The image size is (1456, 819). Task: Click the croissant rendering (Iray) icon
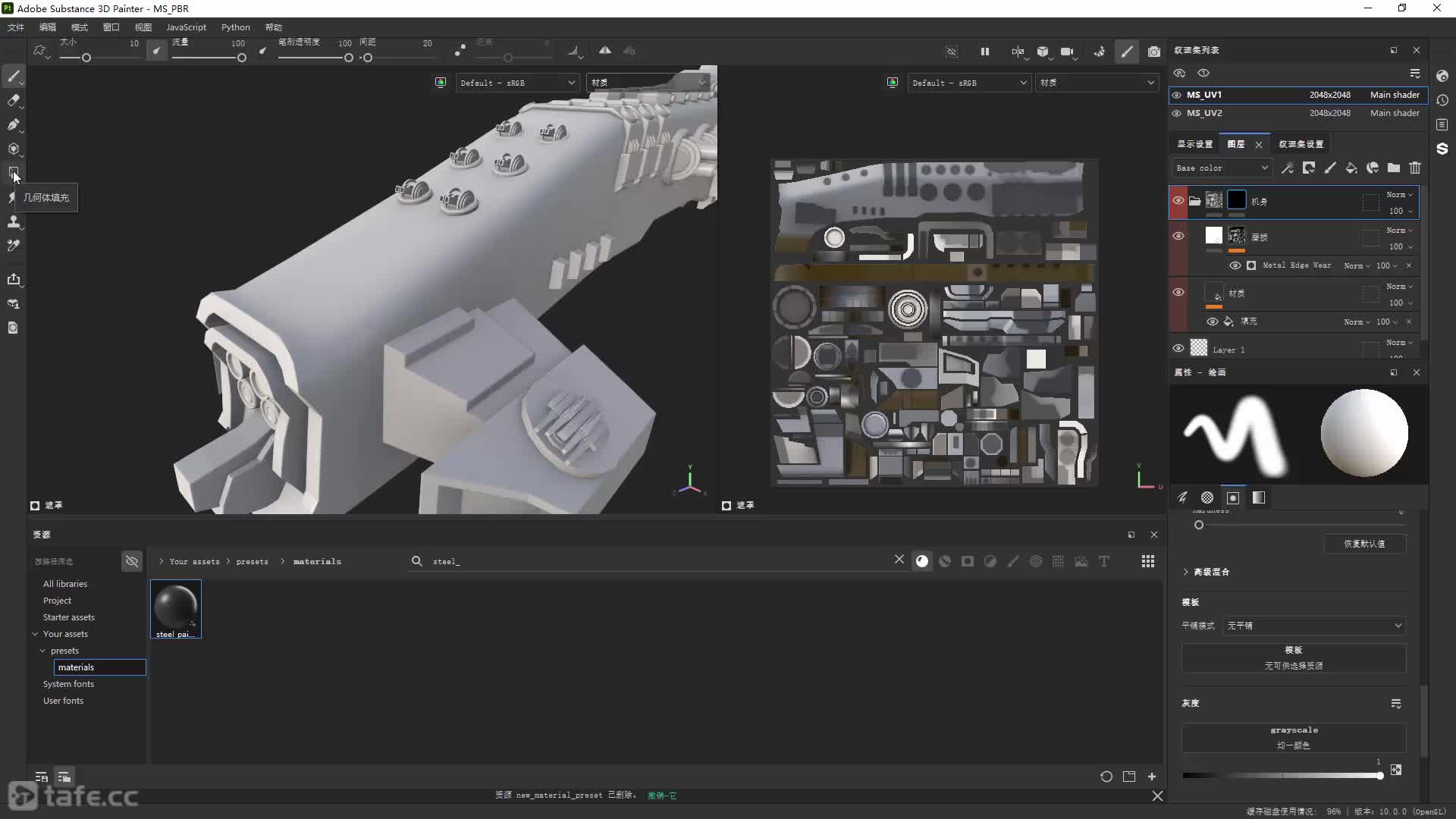pos(1100,52)
